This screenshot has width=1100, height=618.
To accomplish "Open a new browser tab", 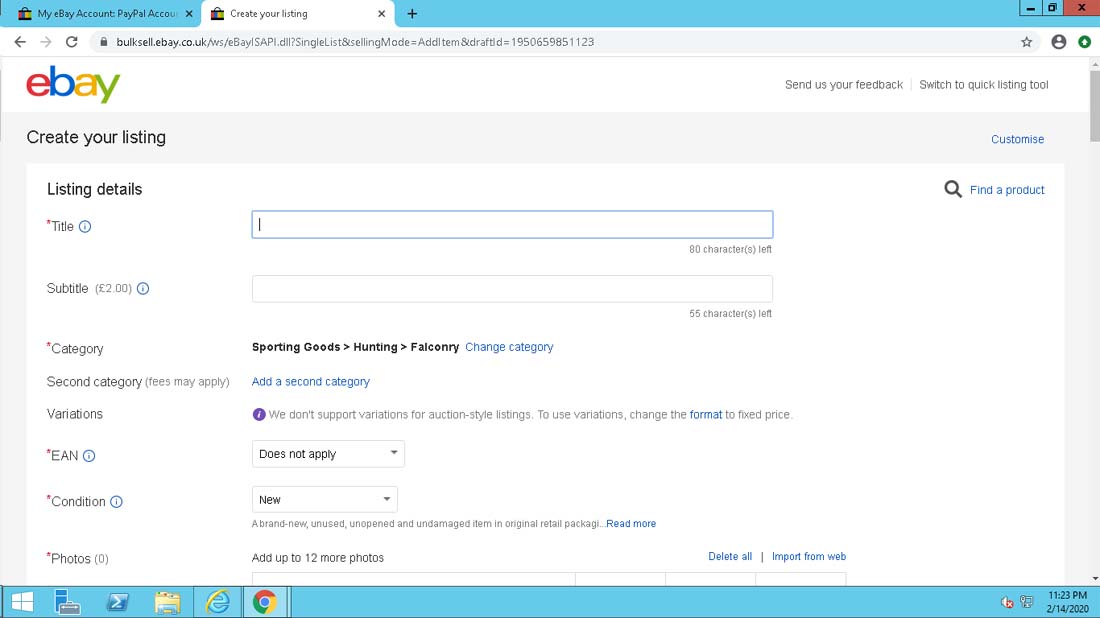I will [x=412, y=13].
